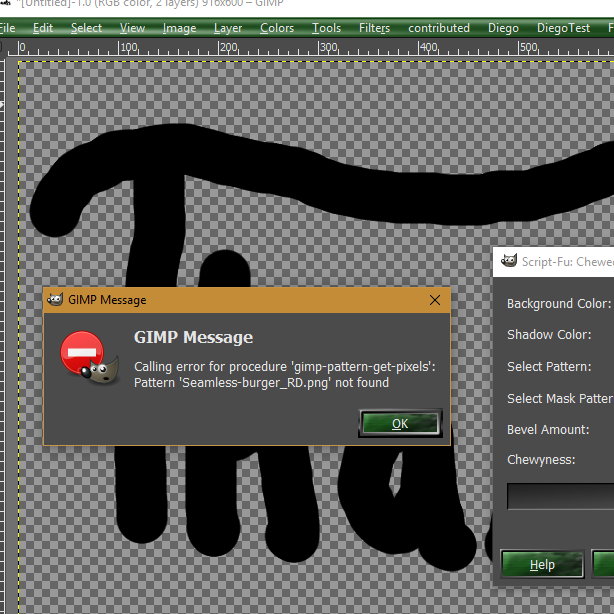Viewport: 614px width, 614px height.
Task: Click the Chewyness label
Action: tap(541, 459)
